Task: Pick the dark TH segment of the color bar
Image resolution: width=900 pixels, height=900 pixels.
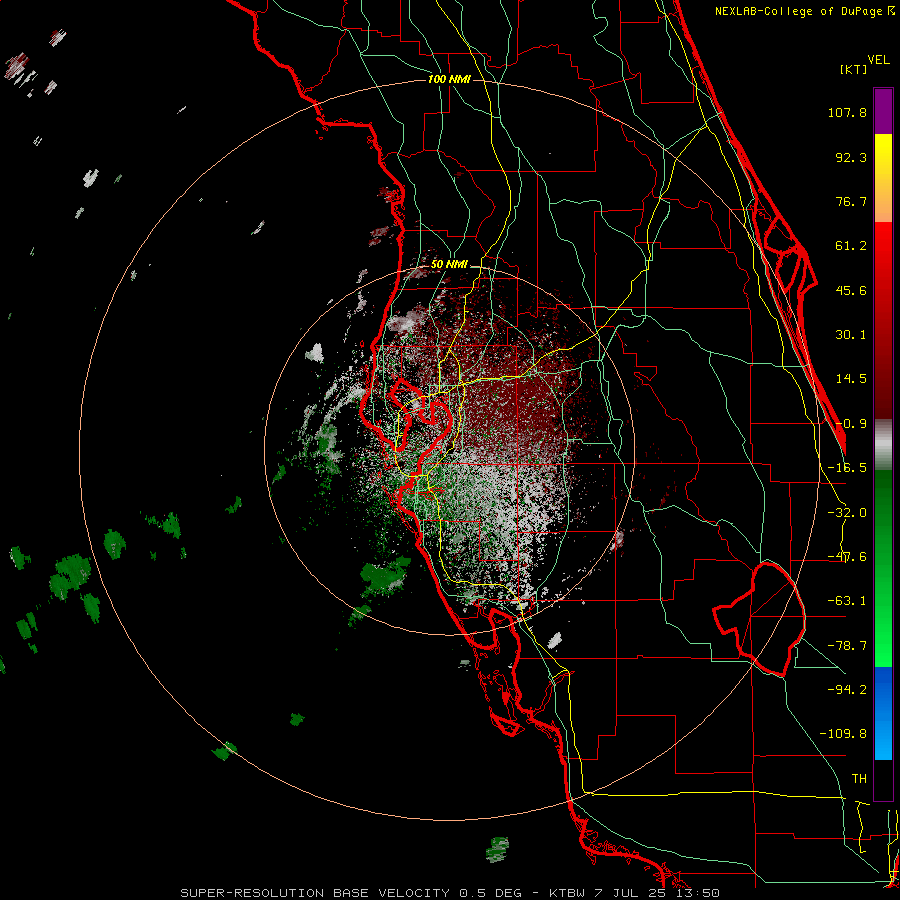Action: point(883,780)
